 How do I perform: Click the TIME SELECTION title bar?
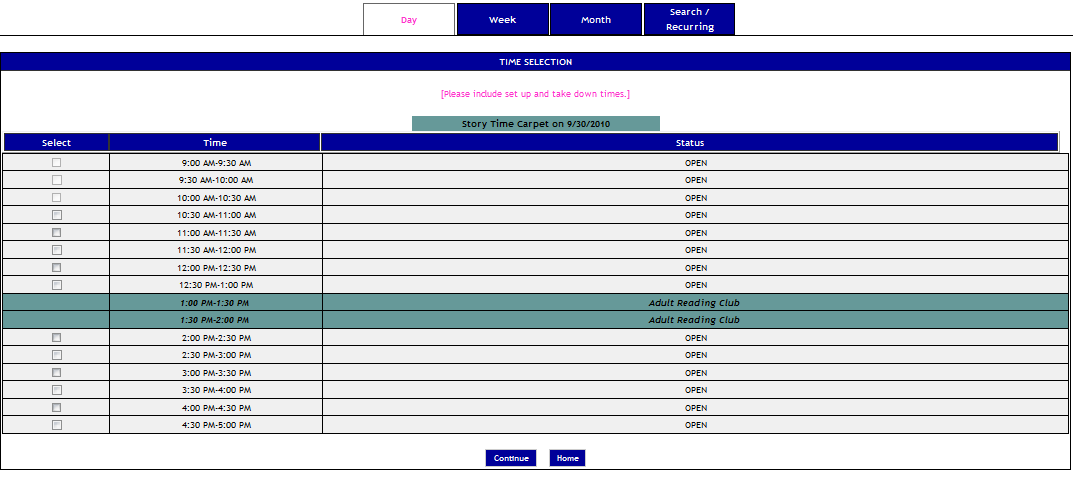[x=536, y=62]
